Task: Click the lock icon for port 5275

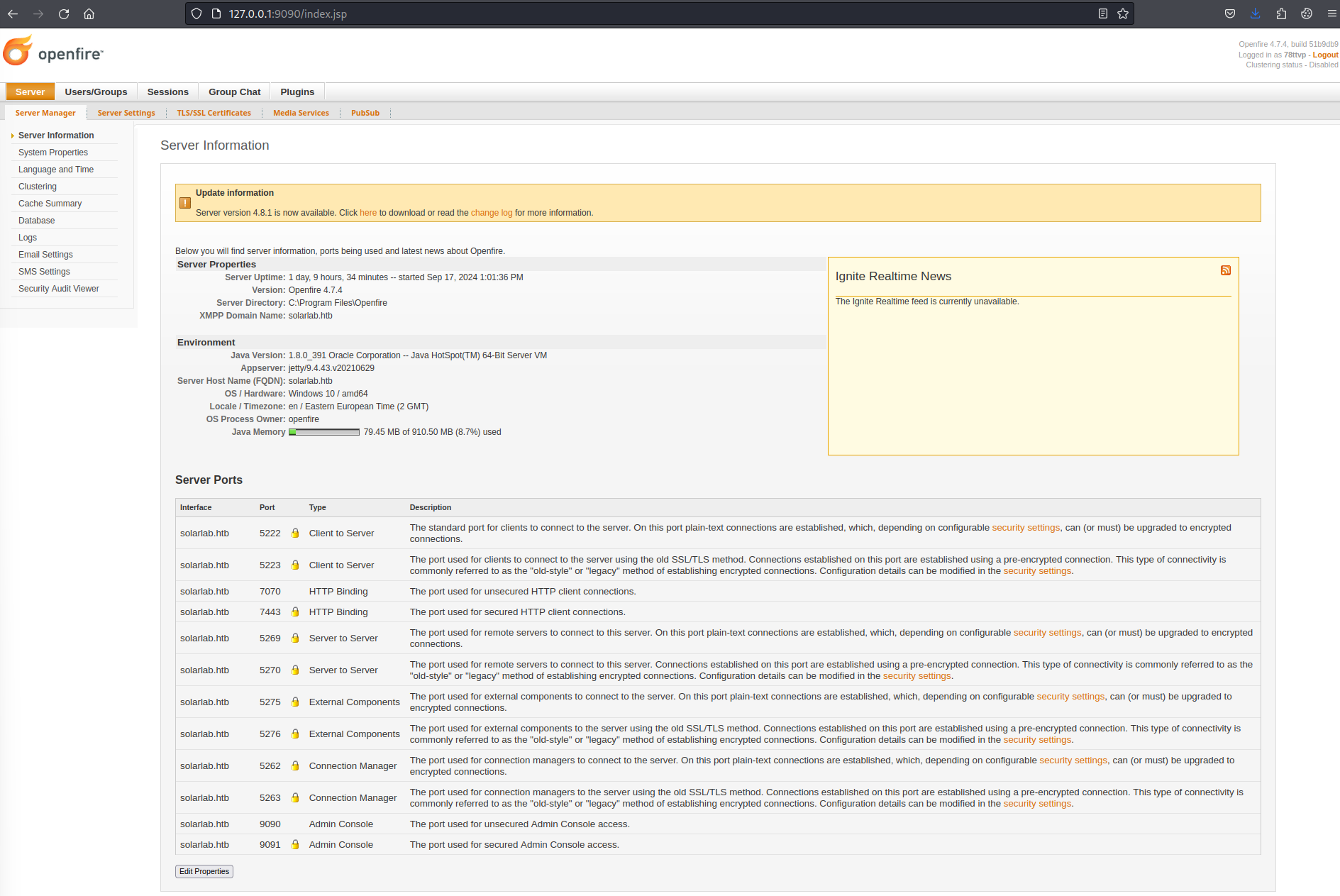Action: coord(295,702)
